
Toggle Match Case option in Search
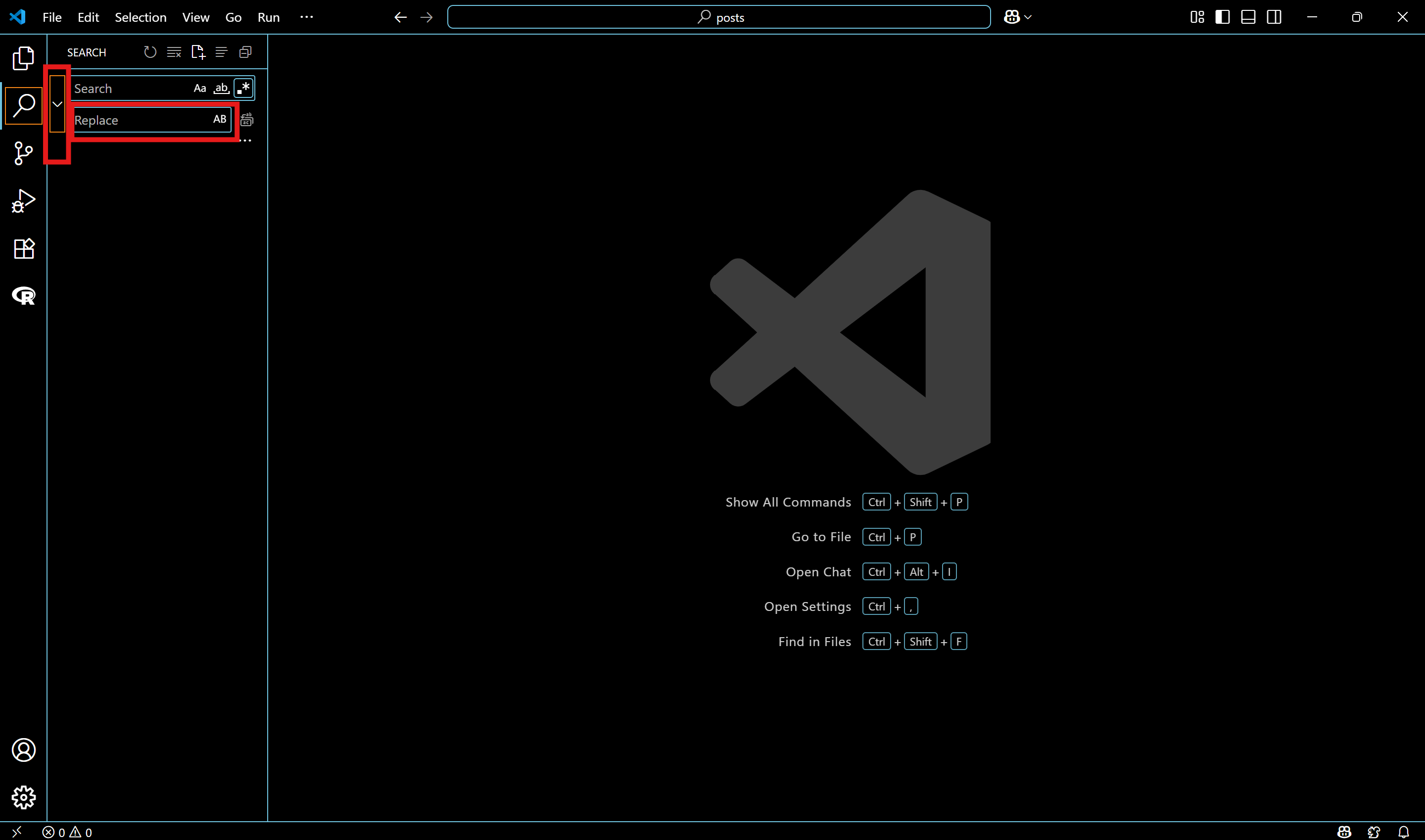200,88
